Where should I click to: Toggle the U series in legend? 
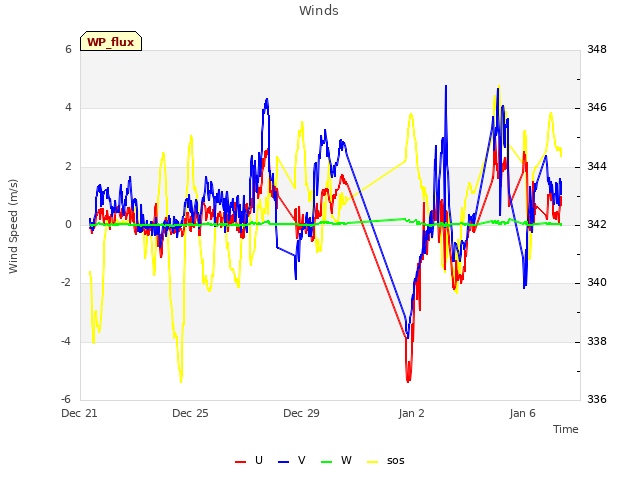pos(249,461)
